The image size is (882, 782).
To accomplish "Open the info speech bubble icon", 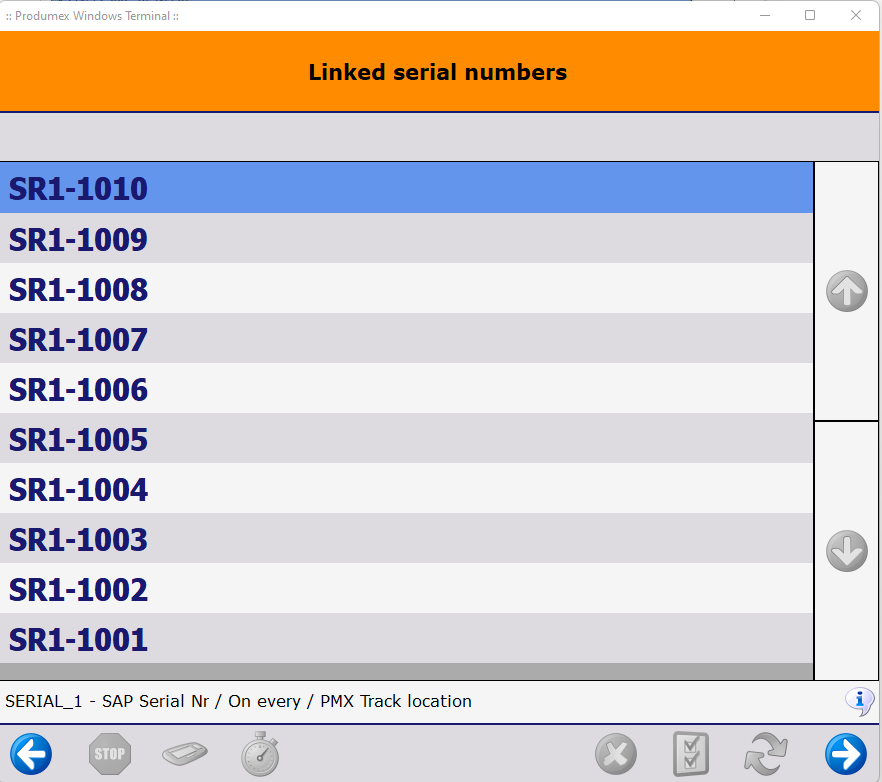I will tap(859, 701).
